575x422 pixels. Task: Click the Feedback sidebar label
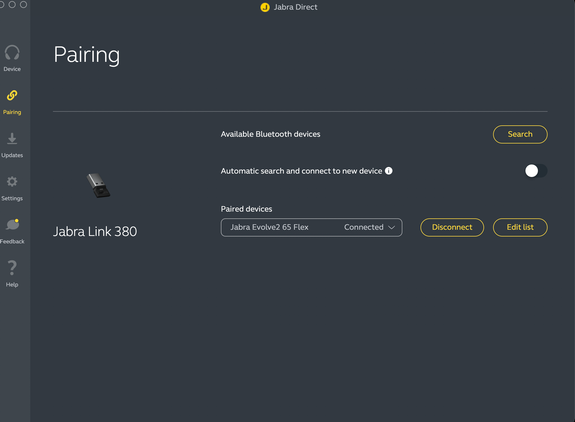[x=12, y=242]
